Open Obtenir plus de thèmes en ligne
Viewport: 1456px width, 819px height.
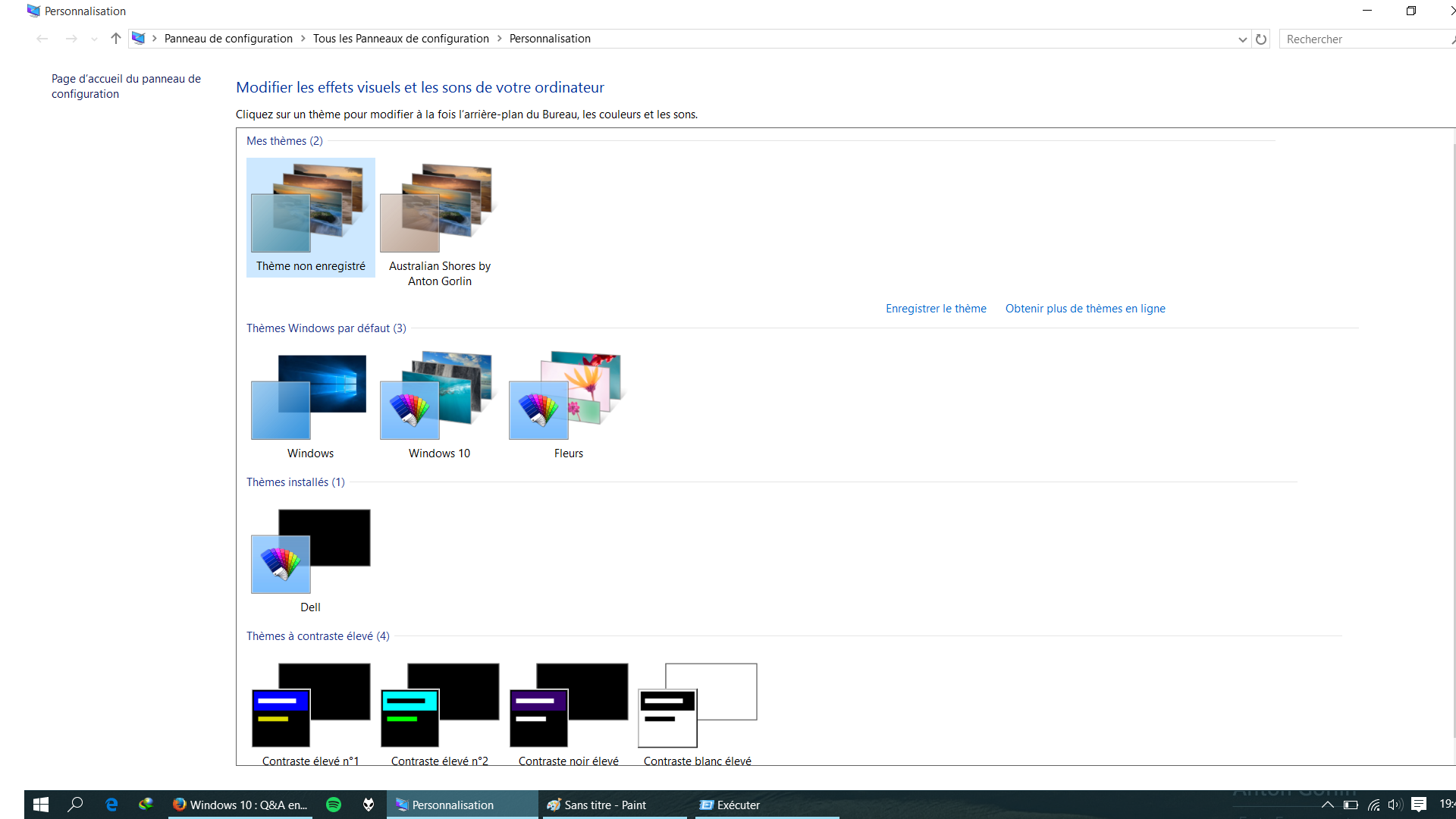[1084, 309]
